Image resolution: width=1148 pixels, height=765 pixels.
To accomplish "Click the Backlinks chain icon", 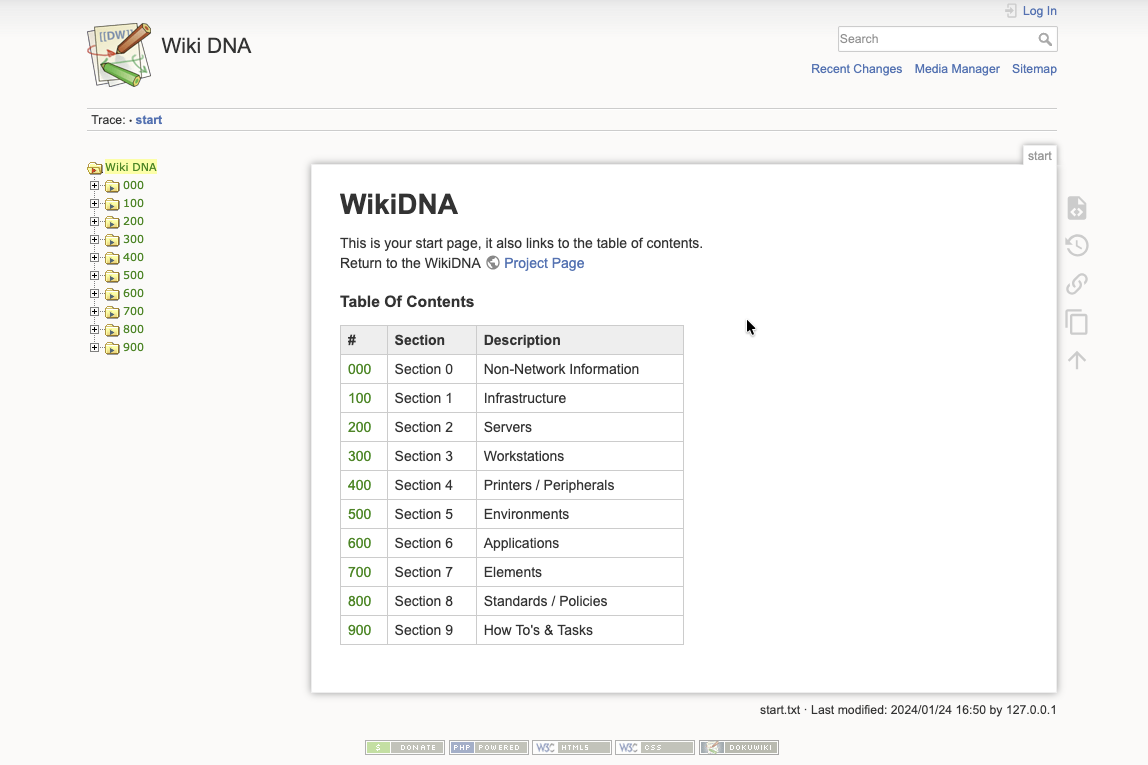I will [1076, 284].
